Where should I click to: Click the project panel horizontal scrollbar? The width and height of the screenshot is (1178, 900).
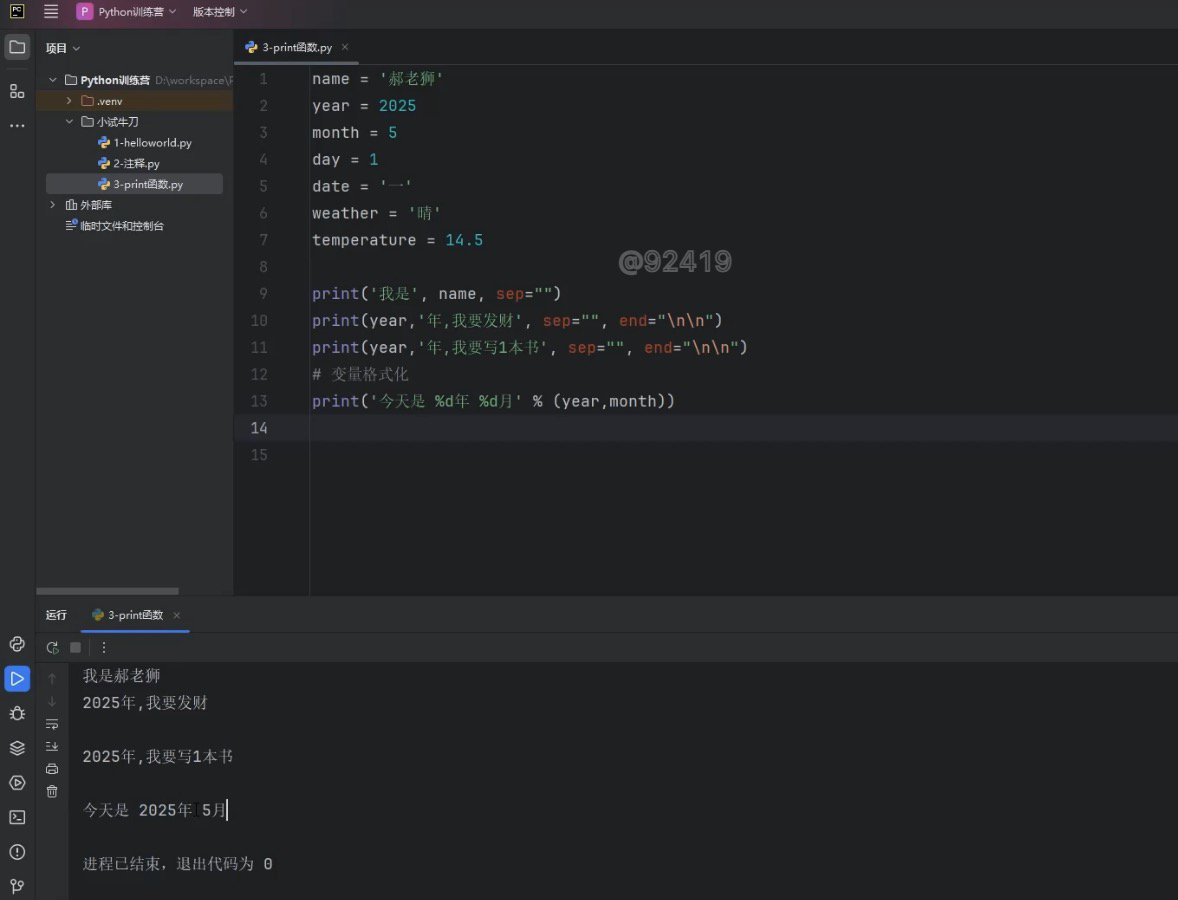pos(107,591)
